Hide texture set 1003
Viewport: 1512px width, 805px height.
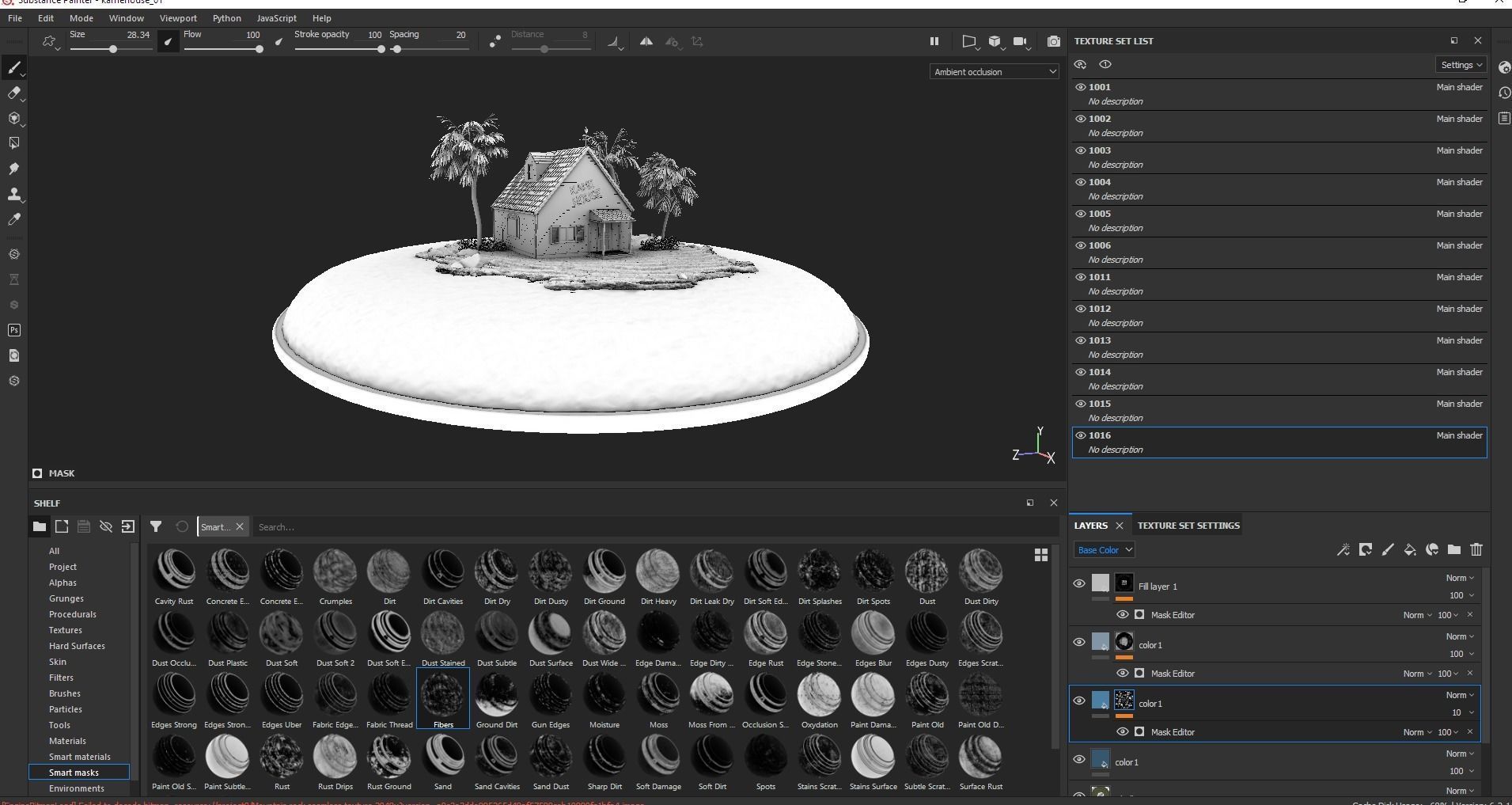point(1081,150)
